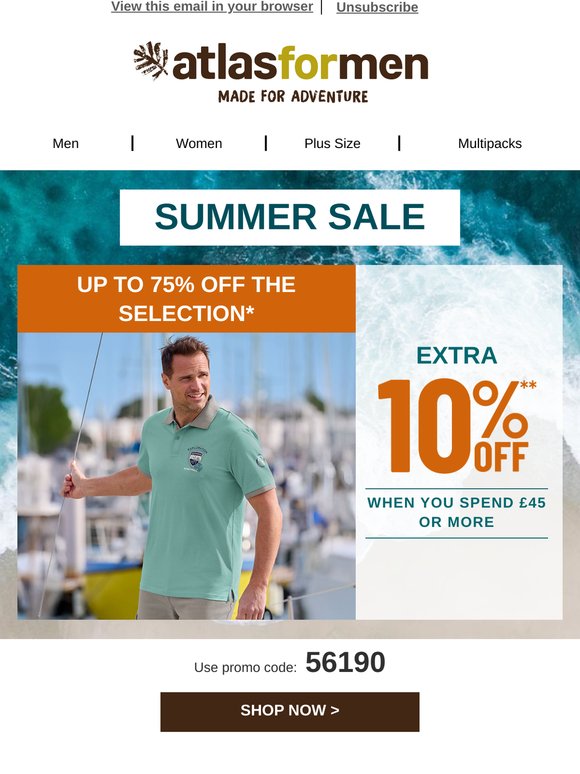Click promo code number 56190
580x774 pixels.
pyautogui.click(x=345, y=662)
